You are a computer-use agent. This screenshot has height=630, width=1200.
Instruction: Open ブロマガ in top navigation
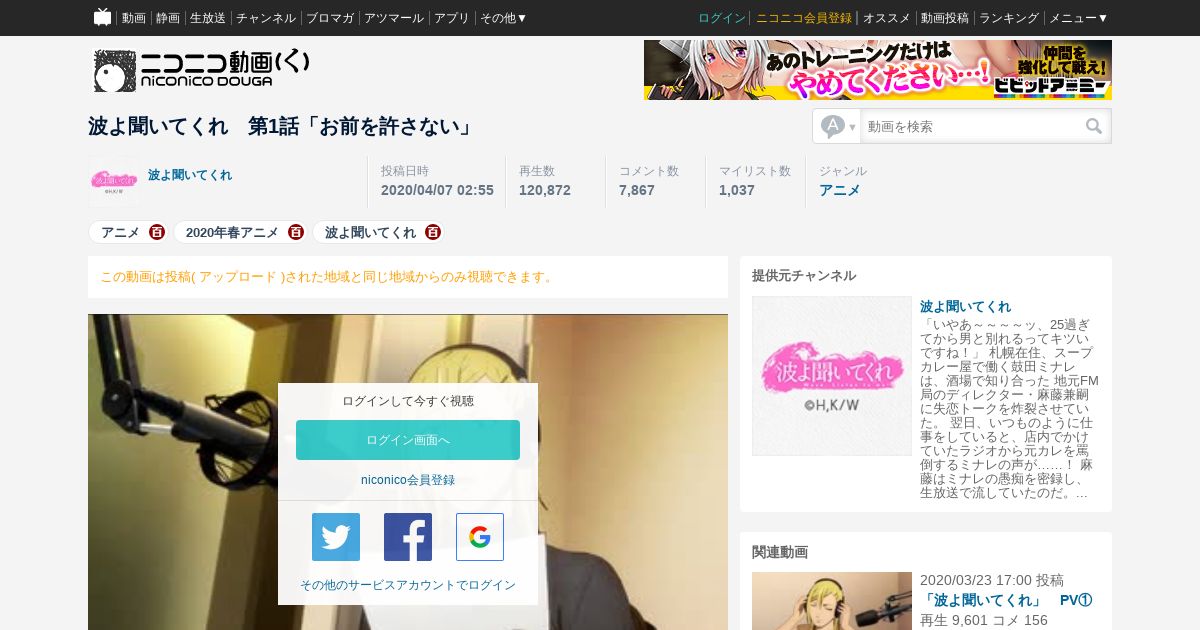tap(330, 18)
